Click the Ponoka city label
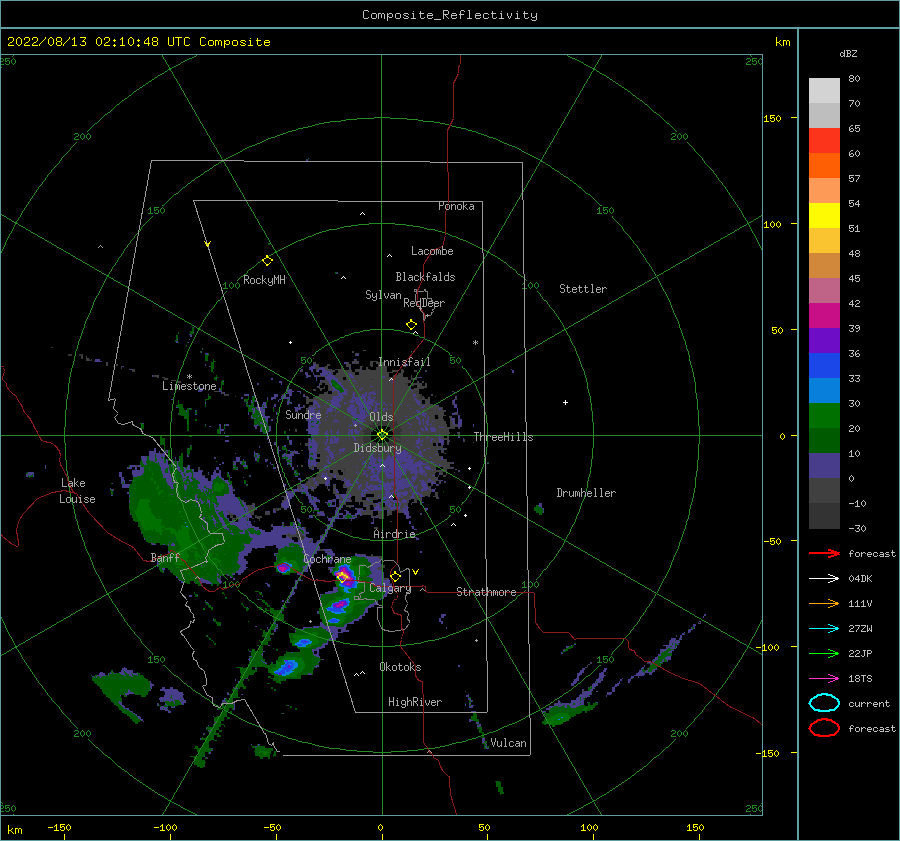This screenshot has height=841, width=900. (x=456, y=206)
